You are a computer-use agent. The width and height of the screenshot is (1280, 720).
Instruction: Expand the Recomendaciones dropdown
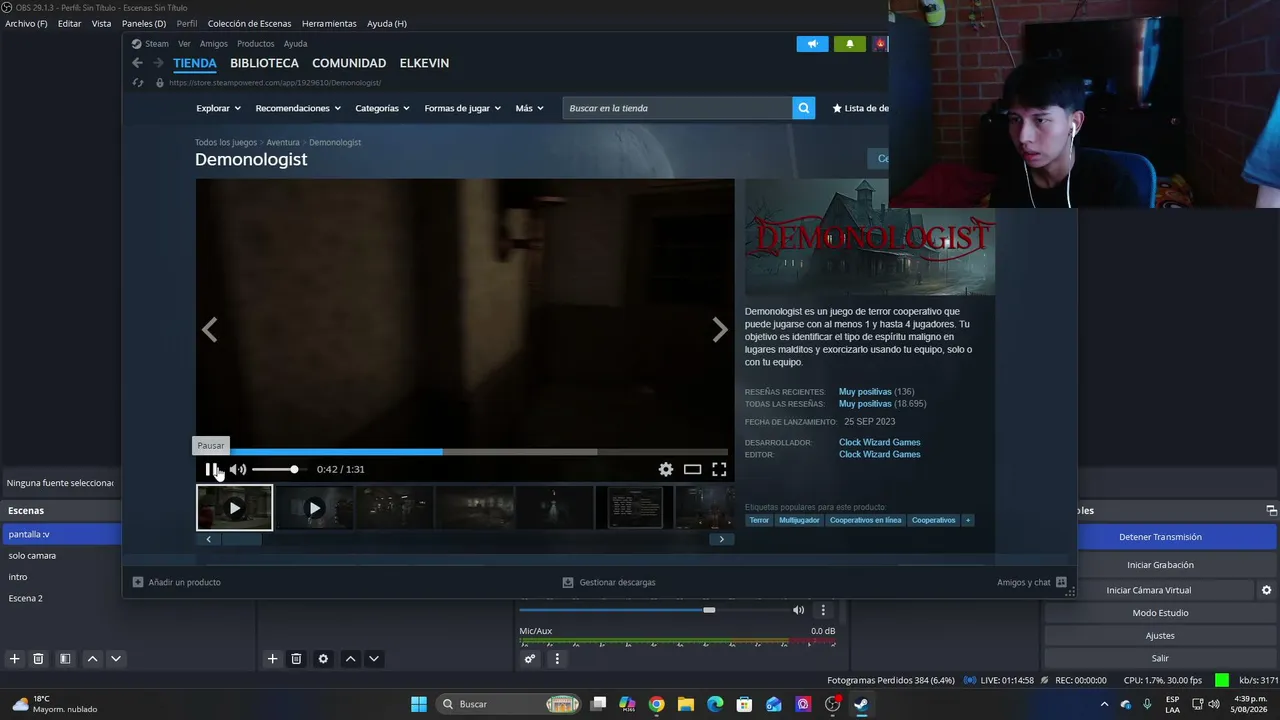click(298, 108)
